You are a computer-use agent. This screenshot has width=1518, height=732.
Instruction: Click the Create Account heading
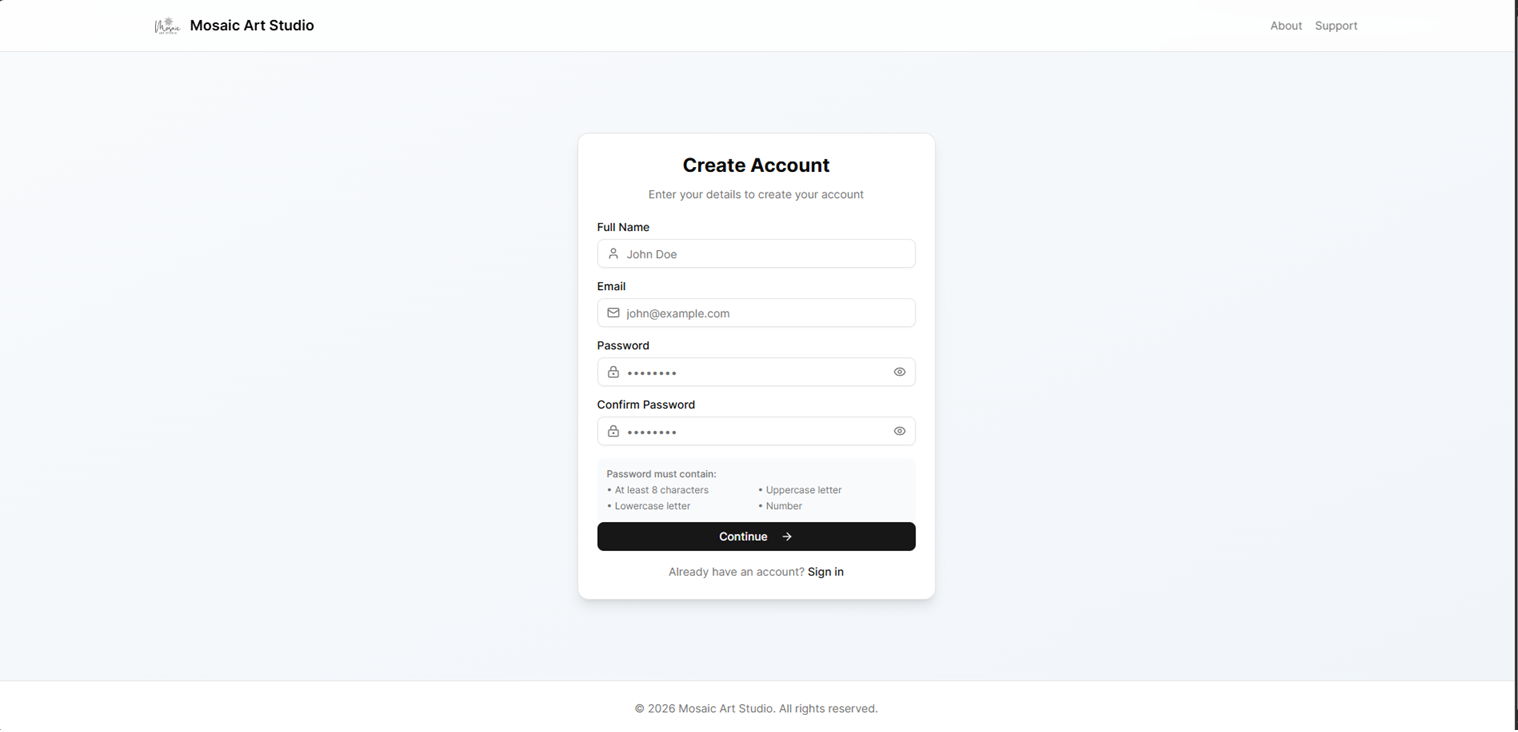[756, 164]
